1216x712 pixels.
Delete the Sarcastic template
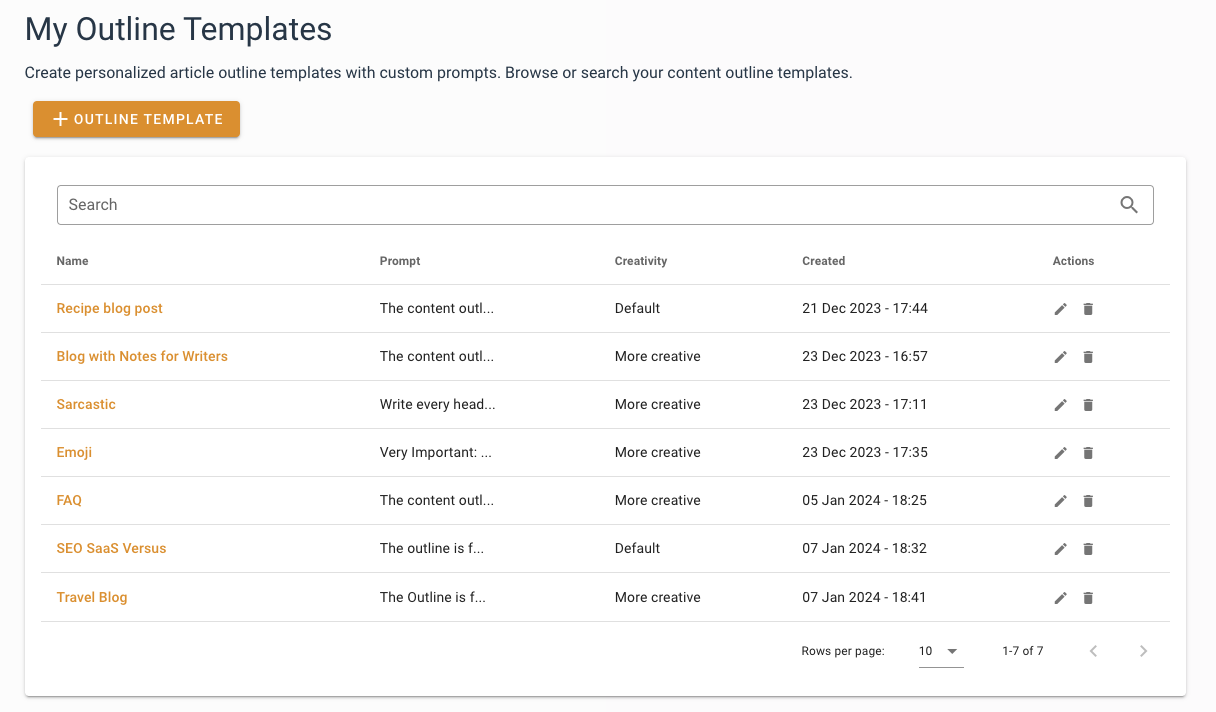(x=1088, y=404)
